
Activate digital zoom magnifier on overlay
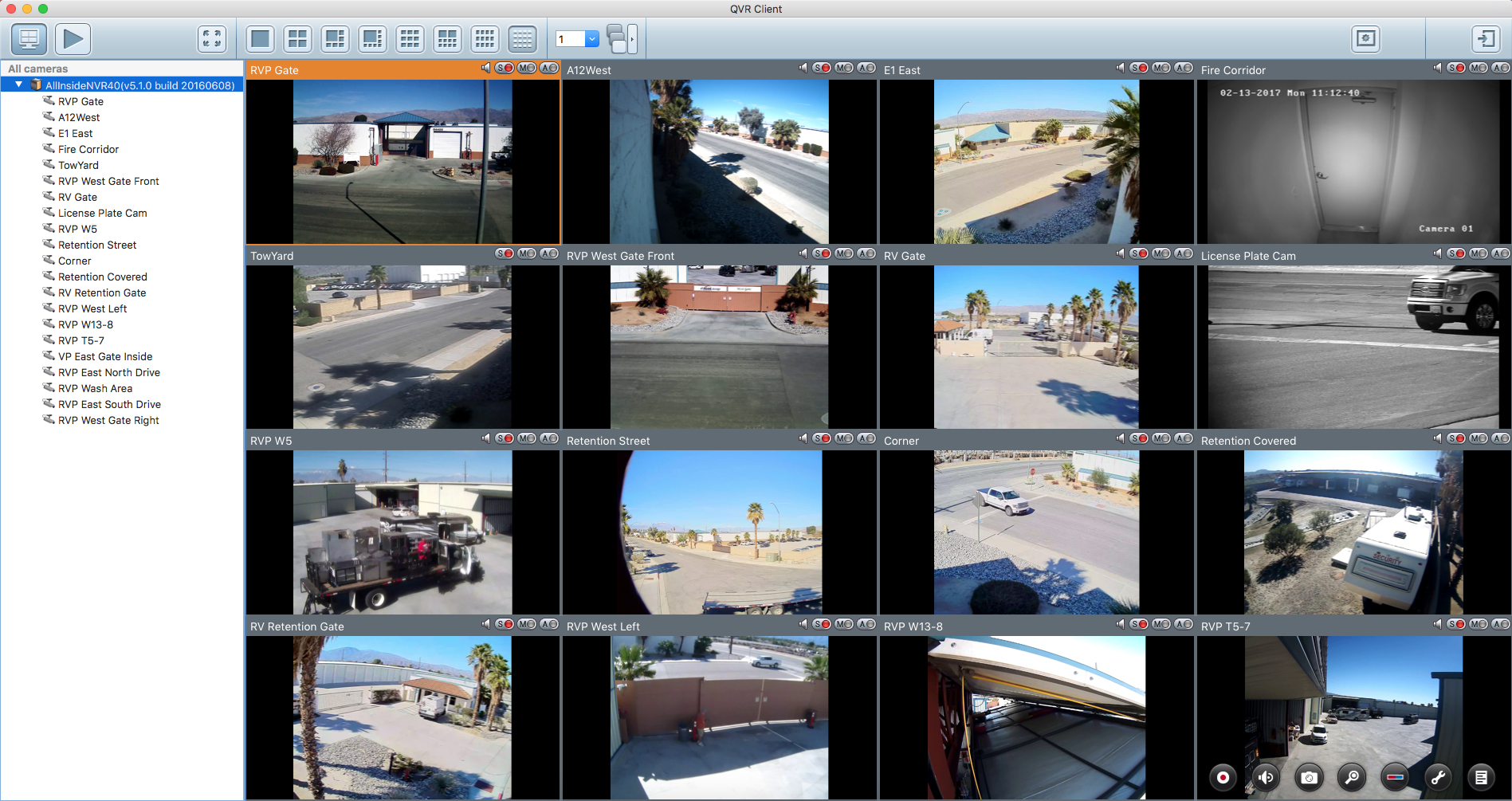1352,777
